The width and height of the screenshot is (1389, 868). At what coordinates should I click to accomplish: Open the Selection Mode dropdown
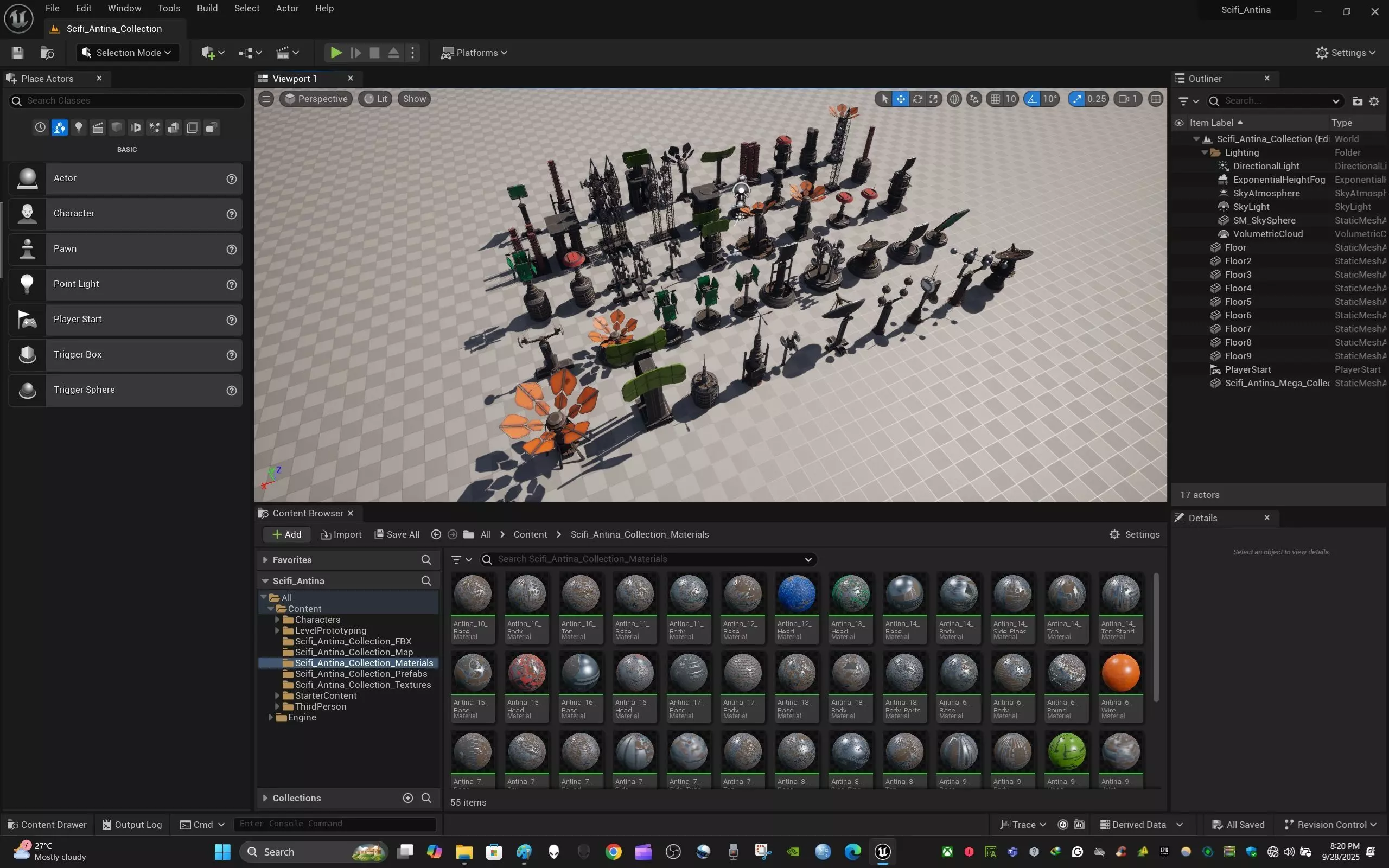[x=127, y=53]
